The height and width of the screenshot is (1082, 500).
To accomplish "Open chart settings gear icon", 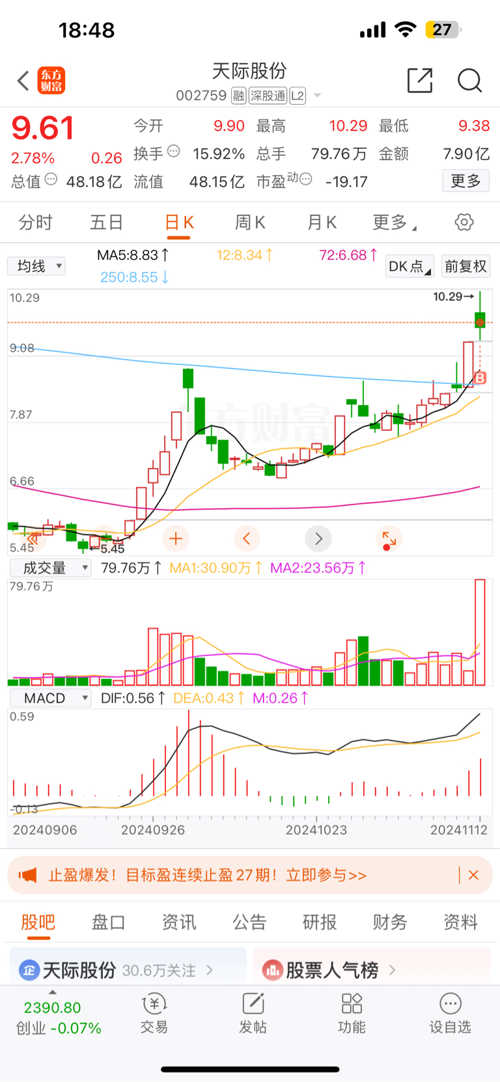I will pos(464,222).
